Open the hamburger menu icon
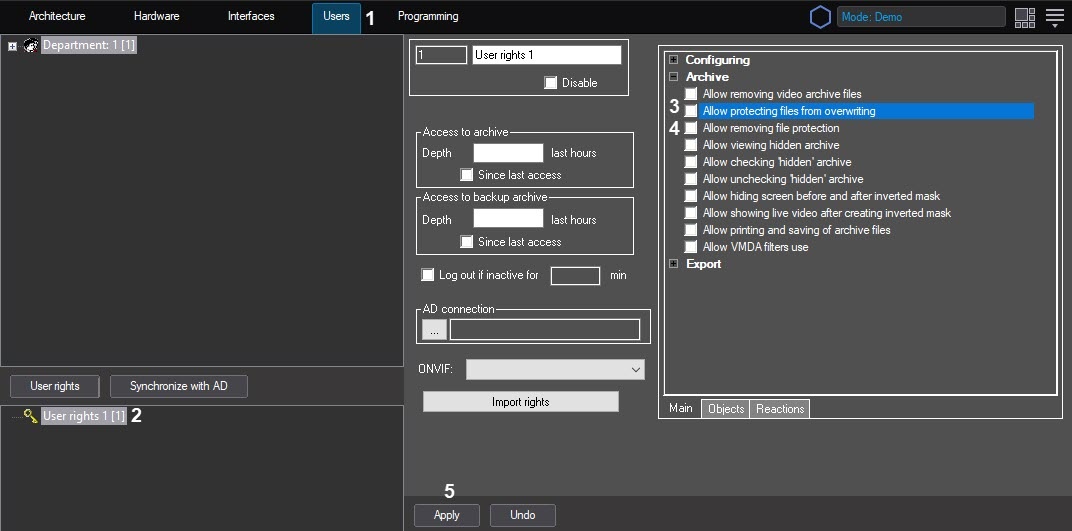Screen dimensions: 1072x531 1054,17
